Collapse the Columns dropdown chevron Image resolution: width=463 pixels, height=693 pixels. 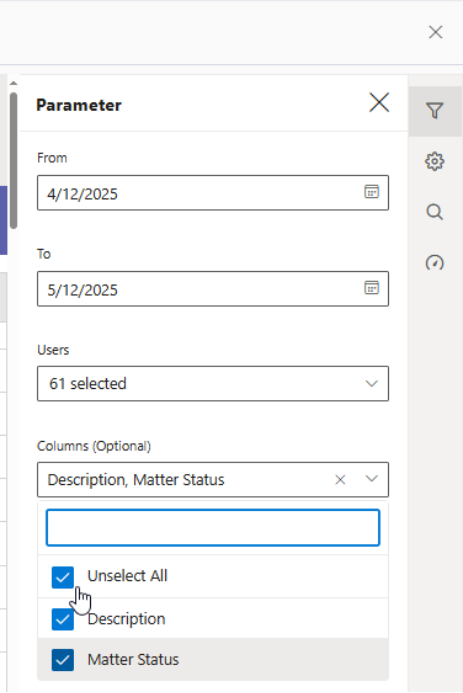pos(372,479)
